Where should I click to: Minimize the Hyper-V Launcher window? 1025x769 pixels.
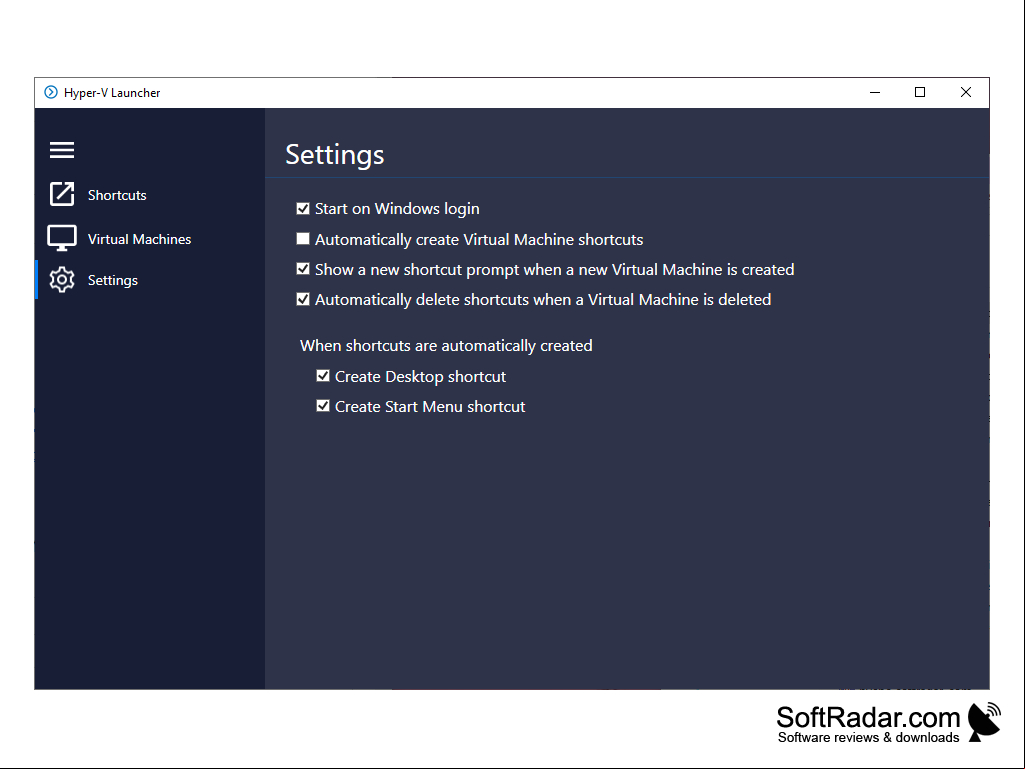(875, 92)
